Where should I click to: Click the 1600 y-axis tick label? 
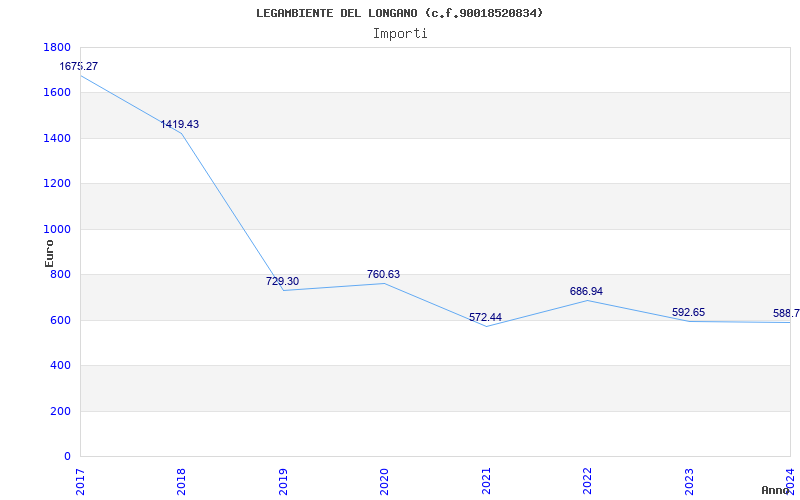point(57,93)
